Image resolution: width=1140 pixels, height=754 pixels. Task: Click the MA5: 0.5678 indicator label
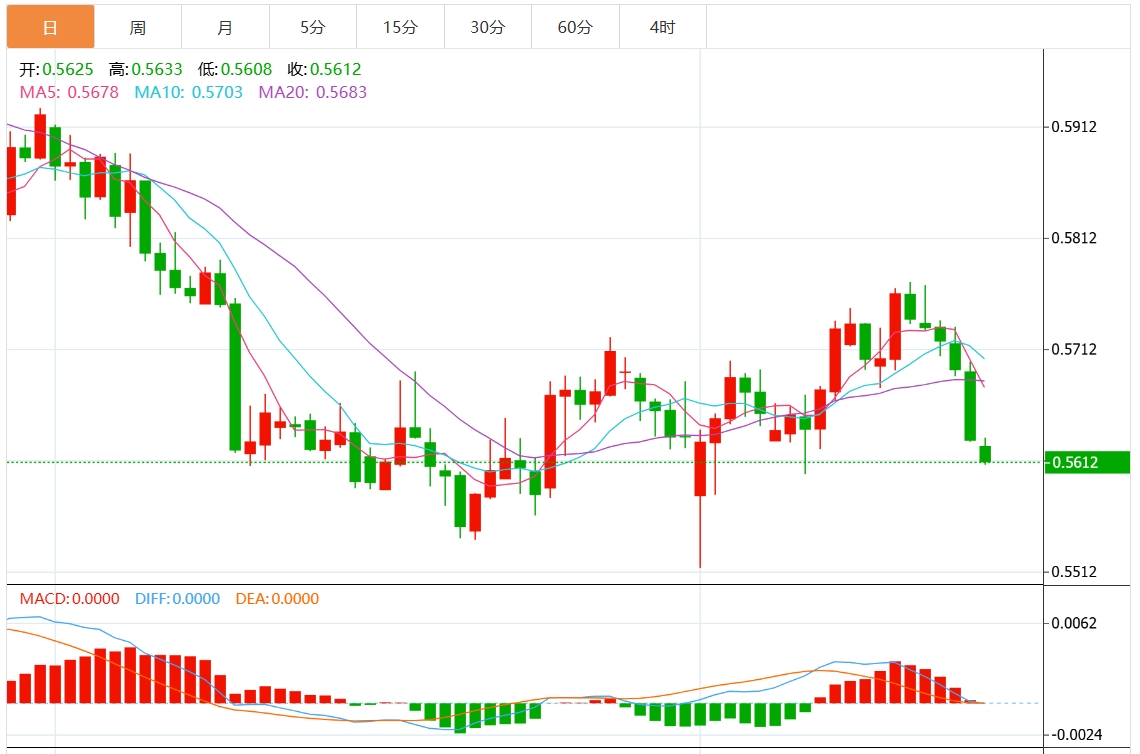click(x=69, y=92)
